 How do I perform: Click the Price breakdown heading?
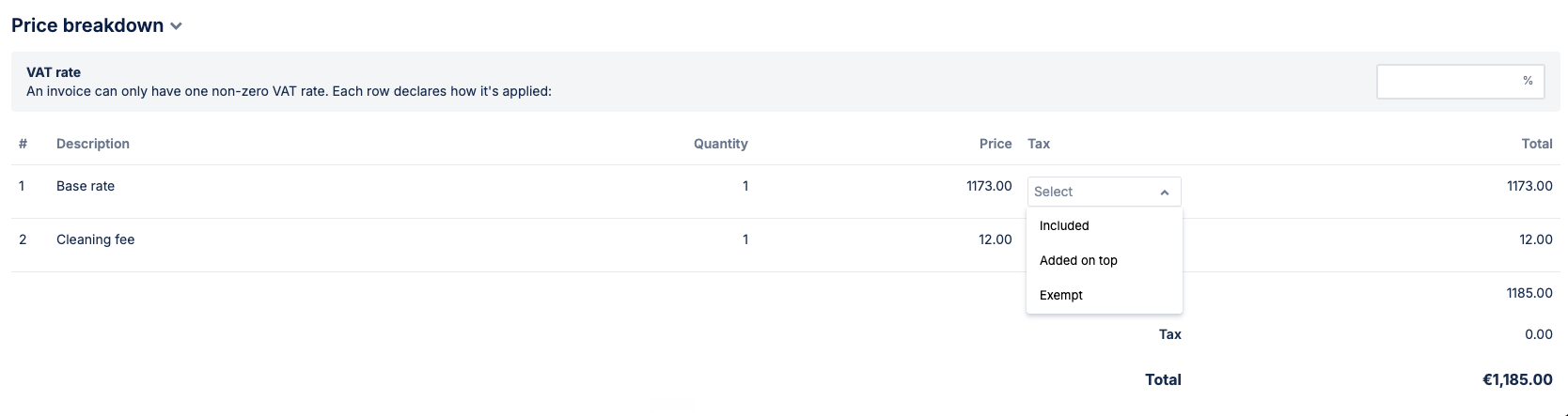click(x=87, y=25)
